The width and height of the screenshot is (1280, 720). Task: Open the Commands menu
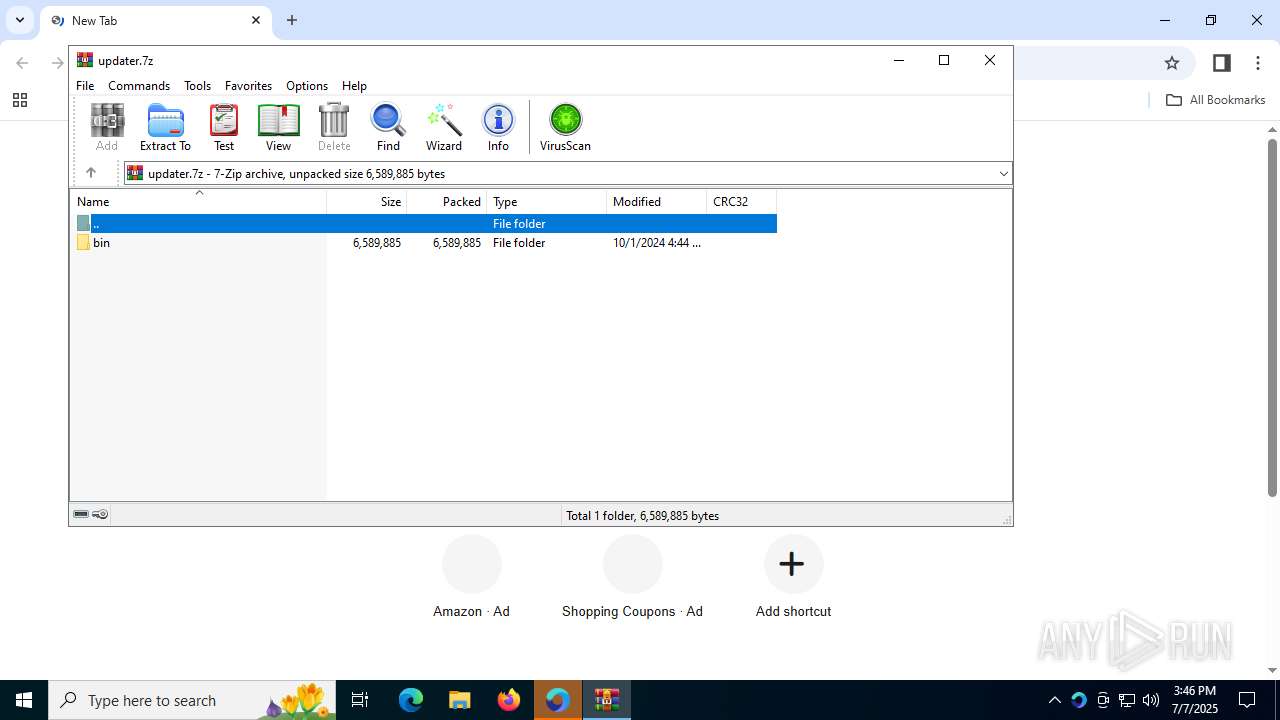coord(139,86)
